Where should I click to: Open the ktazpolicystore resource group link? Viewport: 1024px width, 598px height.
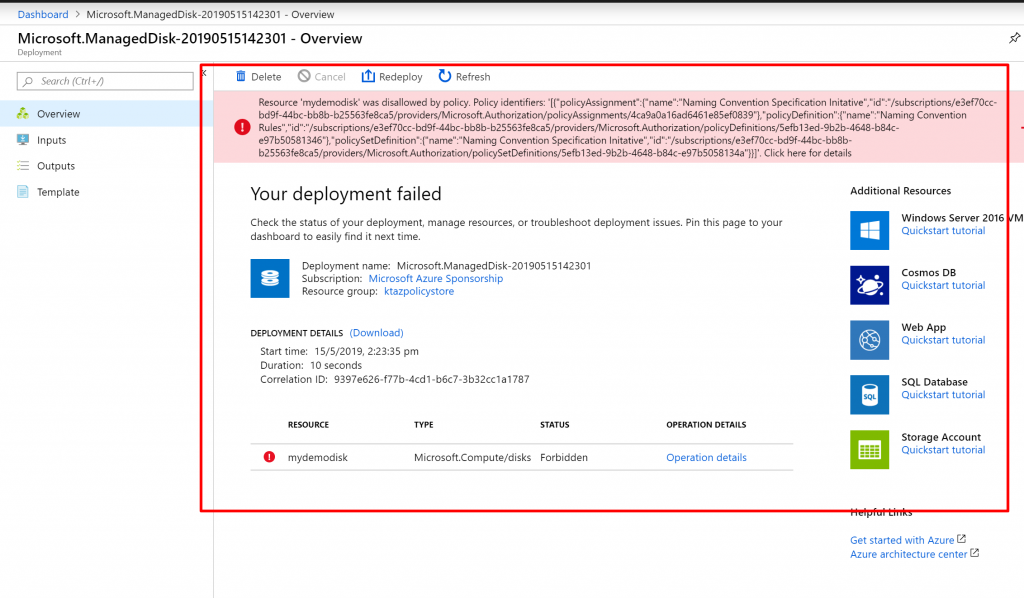point(419,292)
